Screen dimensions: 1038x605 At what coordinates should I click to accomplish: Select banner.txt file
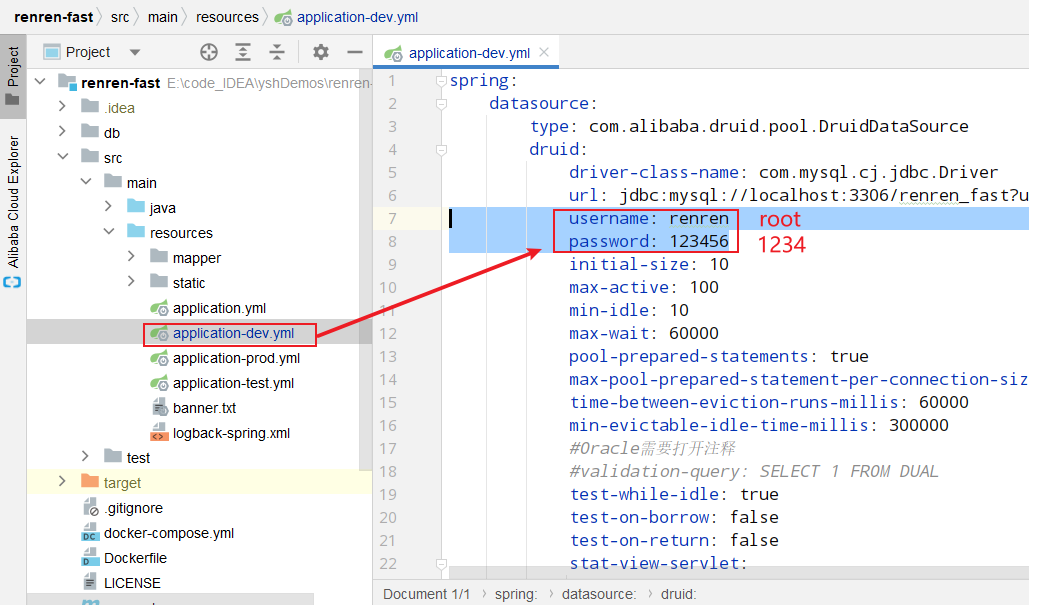pos(204,408)
